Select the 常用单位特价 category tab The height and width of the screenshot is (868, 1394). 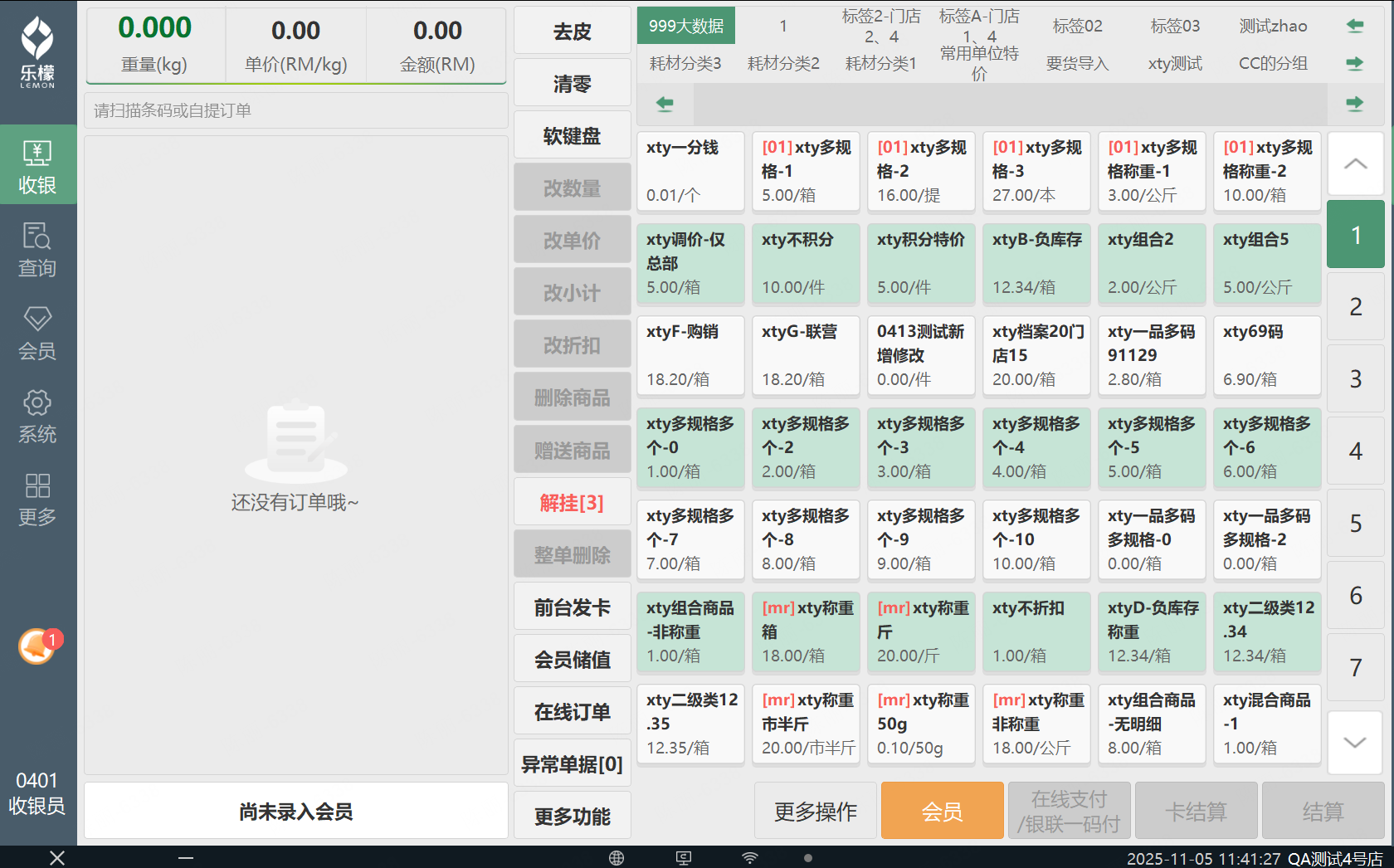tap(979, 63)
